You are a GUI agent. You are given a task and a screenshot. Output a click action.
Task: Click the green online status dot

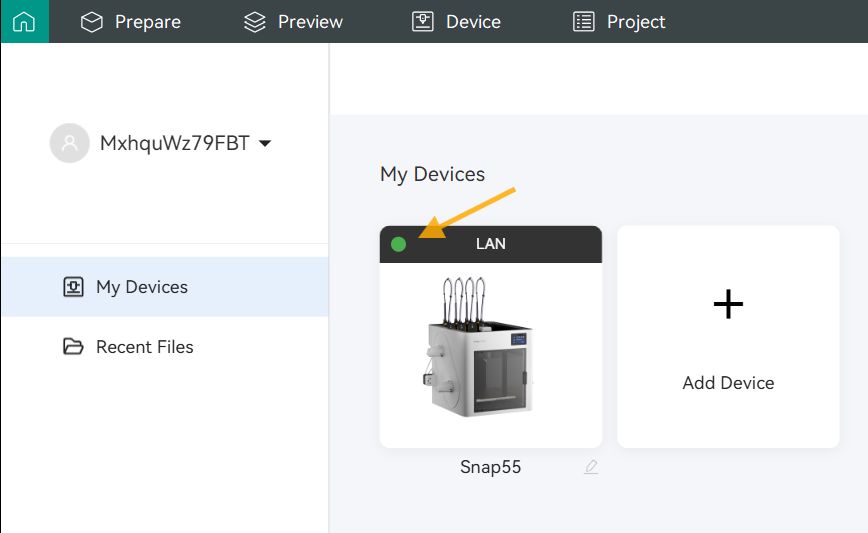[398, 244]
